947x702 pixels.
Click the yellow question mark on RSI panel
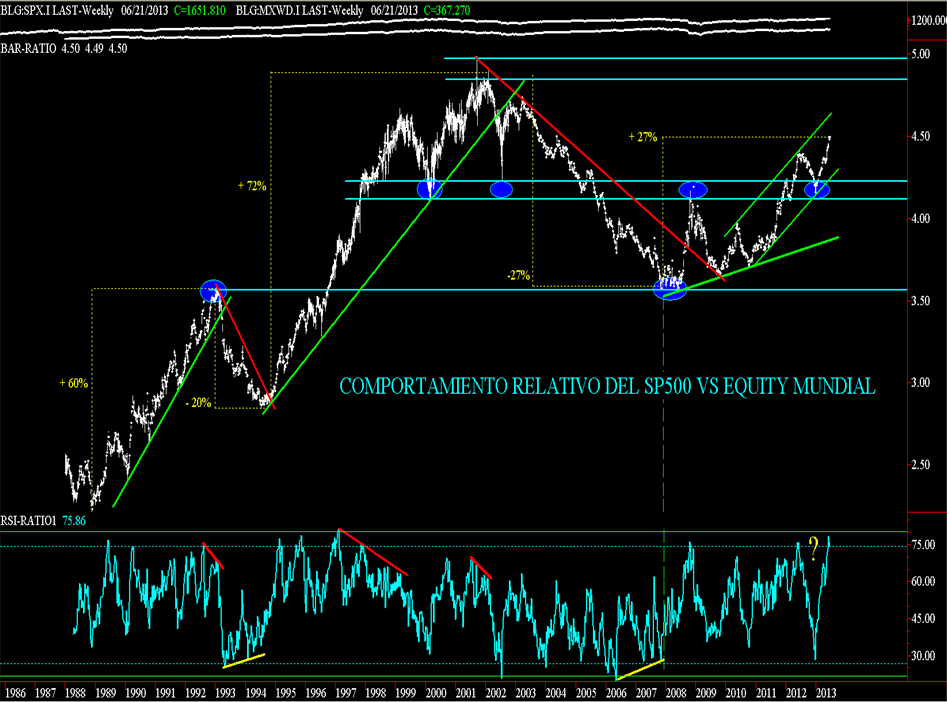(813, 547)
